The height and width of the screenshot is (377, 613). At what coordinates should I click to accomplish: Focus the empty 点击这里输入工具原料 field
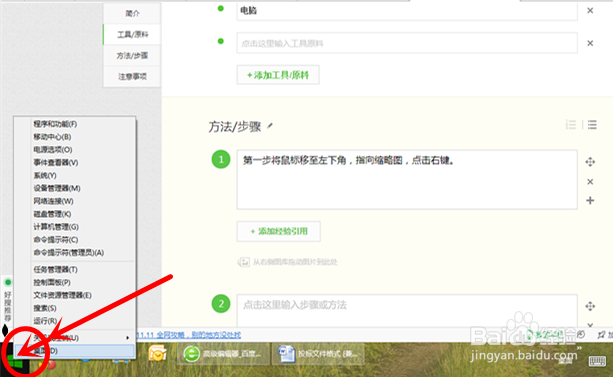[x=407, y=43]
